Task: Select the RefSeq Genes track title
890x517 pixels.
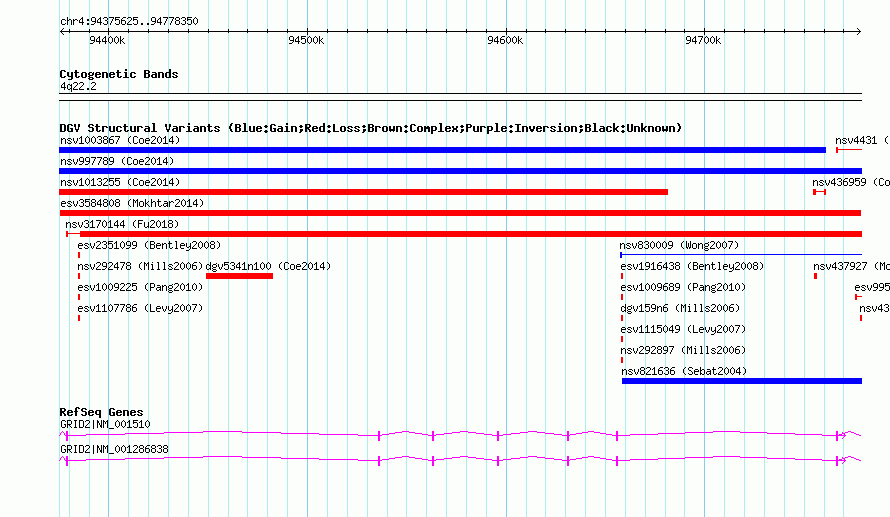Action: coord(102,412)
